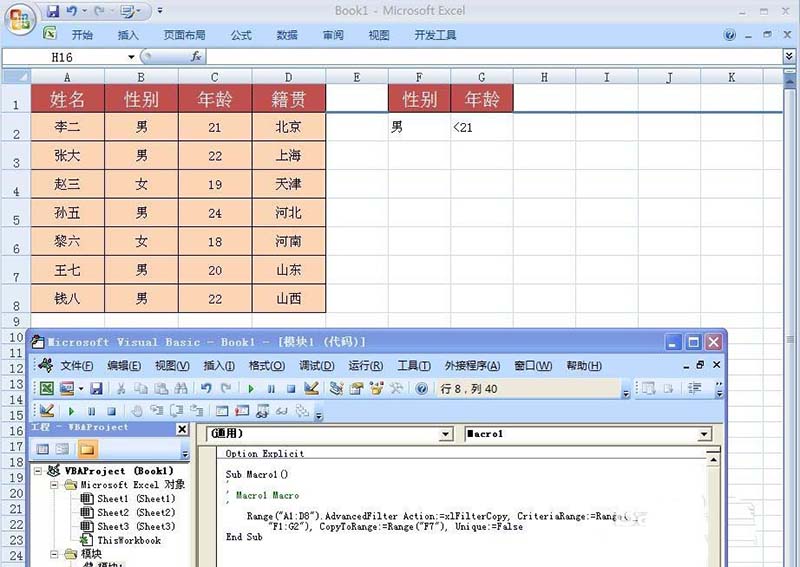Open Debug toolbar options arrow
Screen dimensions: 800x567
click(x=319, y=416)
